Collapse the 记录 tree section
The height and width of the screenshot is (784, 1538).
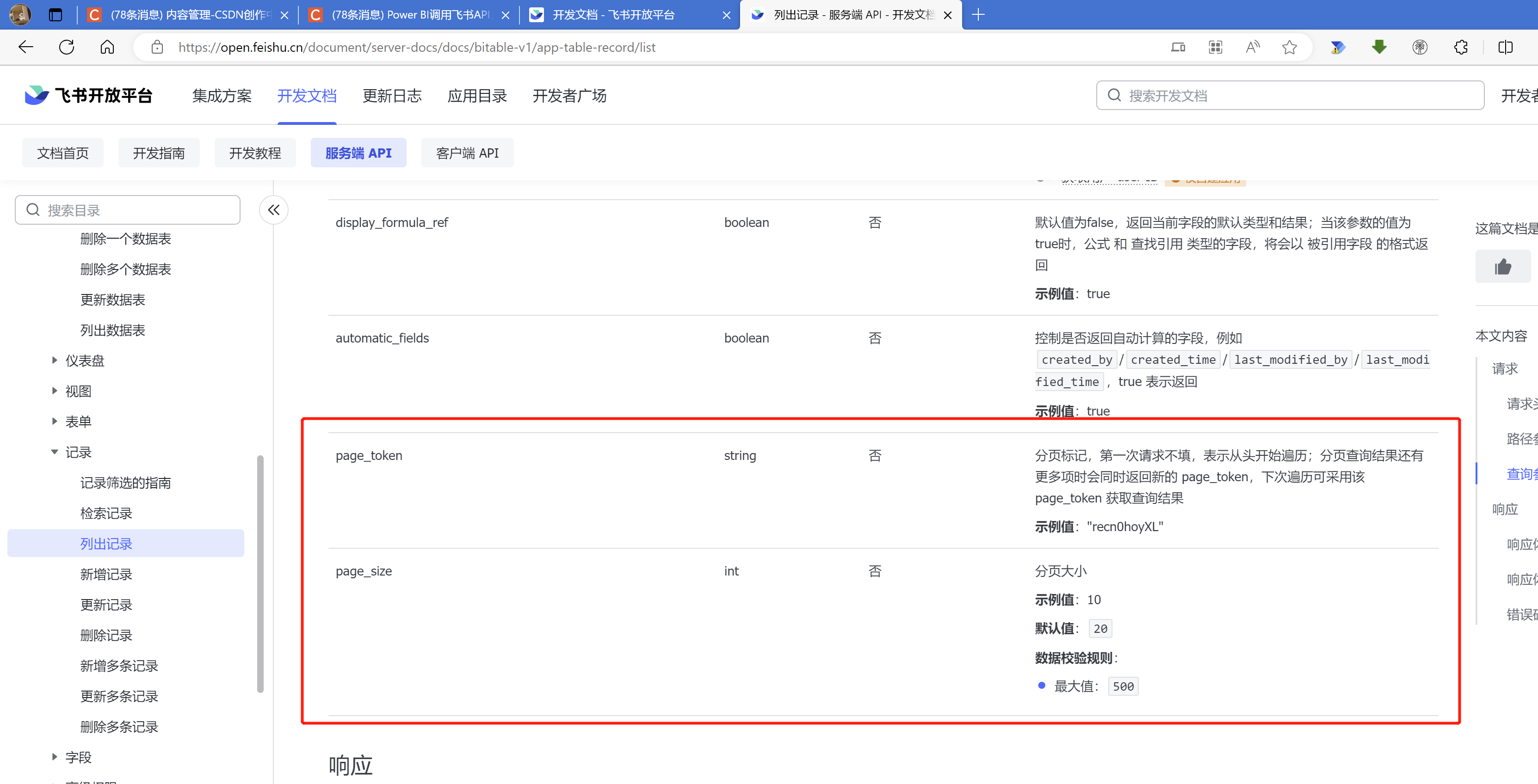[x=54, y=452]
